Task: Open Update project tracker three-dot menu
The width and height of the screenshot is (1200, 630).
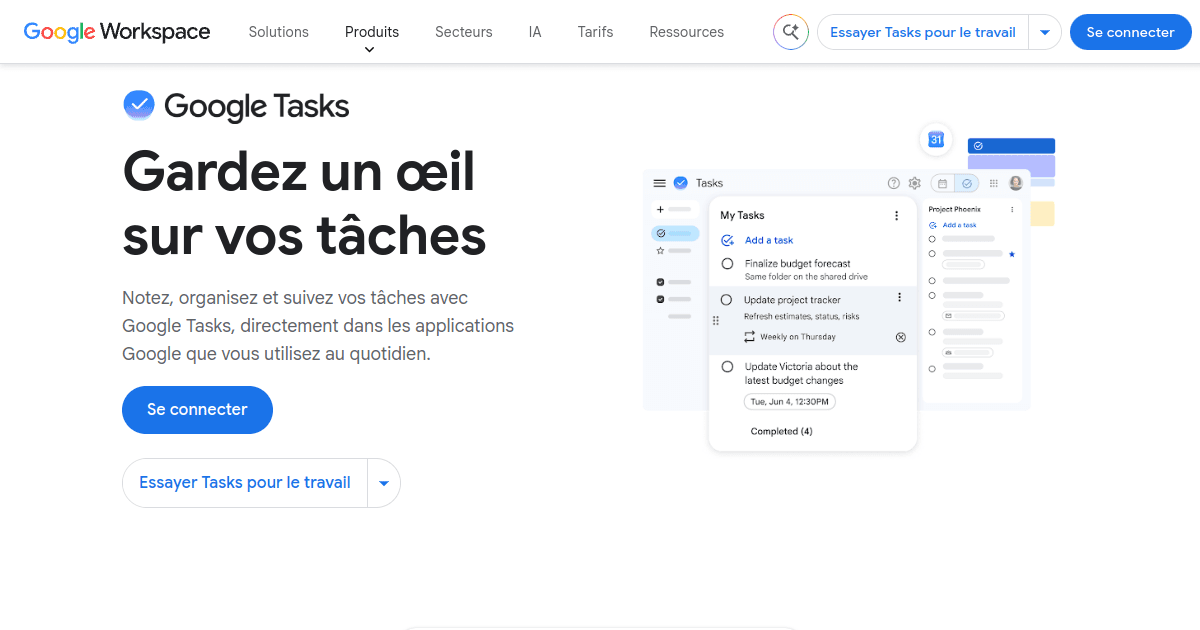Action: point(899,298)
